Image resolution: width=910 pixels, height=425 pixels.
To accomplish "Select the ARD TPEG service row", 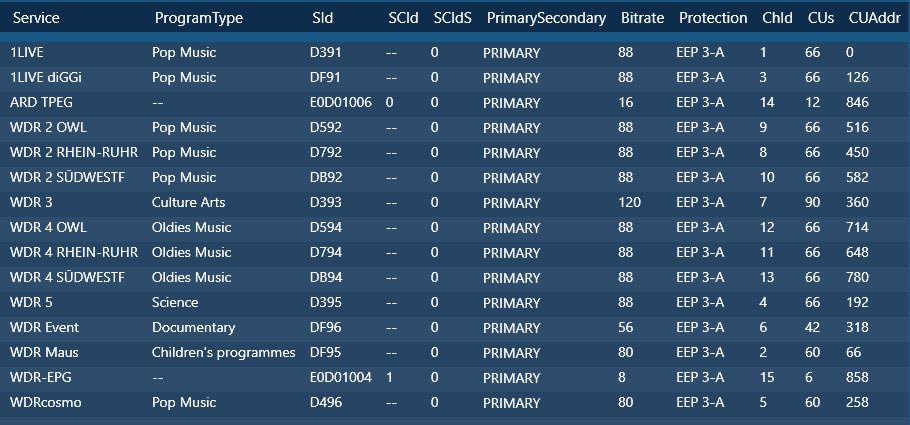I will pos(41,102).
